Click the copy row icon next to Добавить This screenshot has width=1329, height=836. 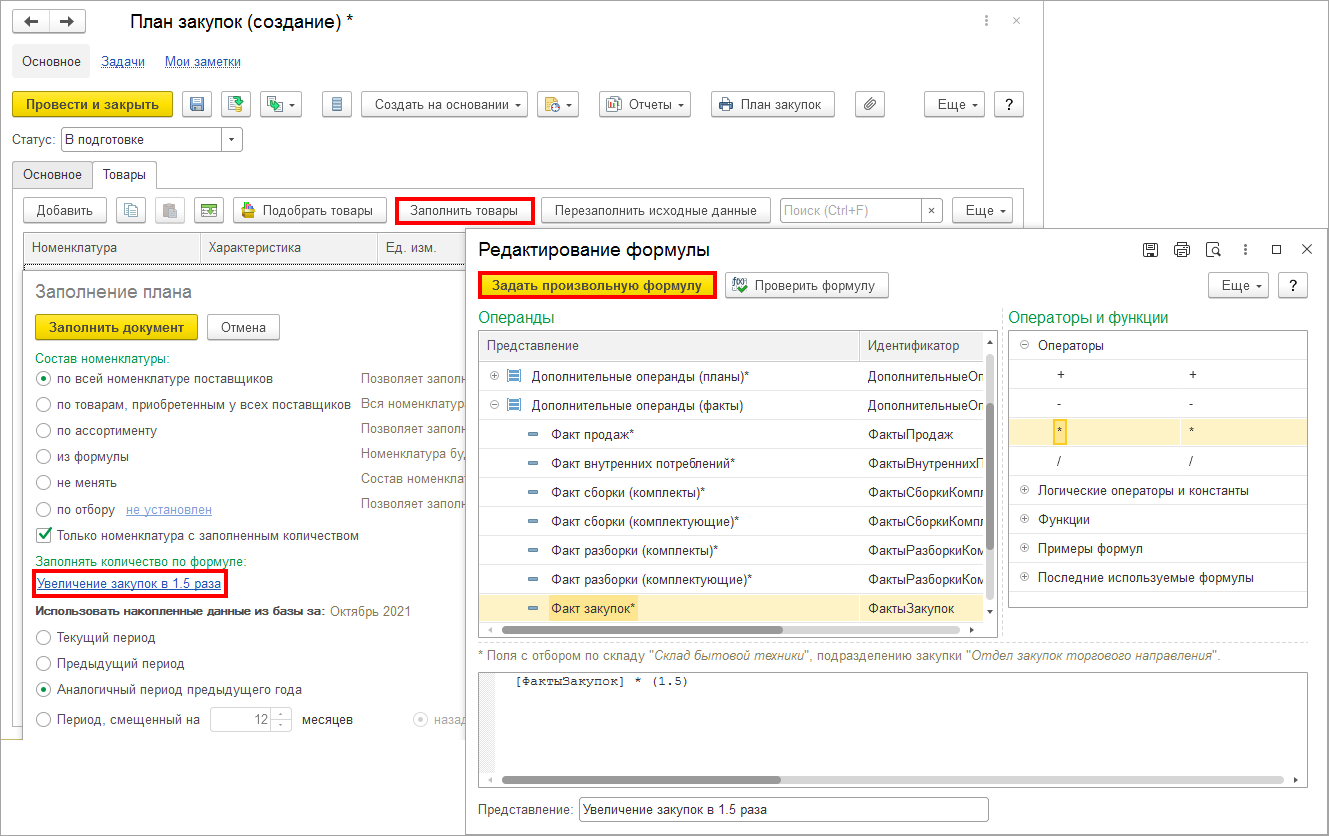tap(131, 210)
